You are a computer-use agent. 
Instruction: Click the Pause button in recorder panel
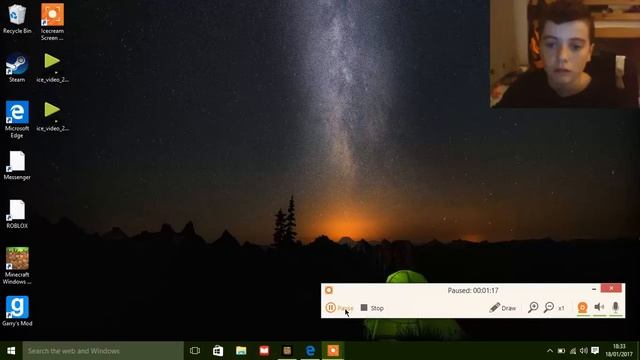339,308
